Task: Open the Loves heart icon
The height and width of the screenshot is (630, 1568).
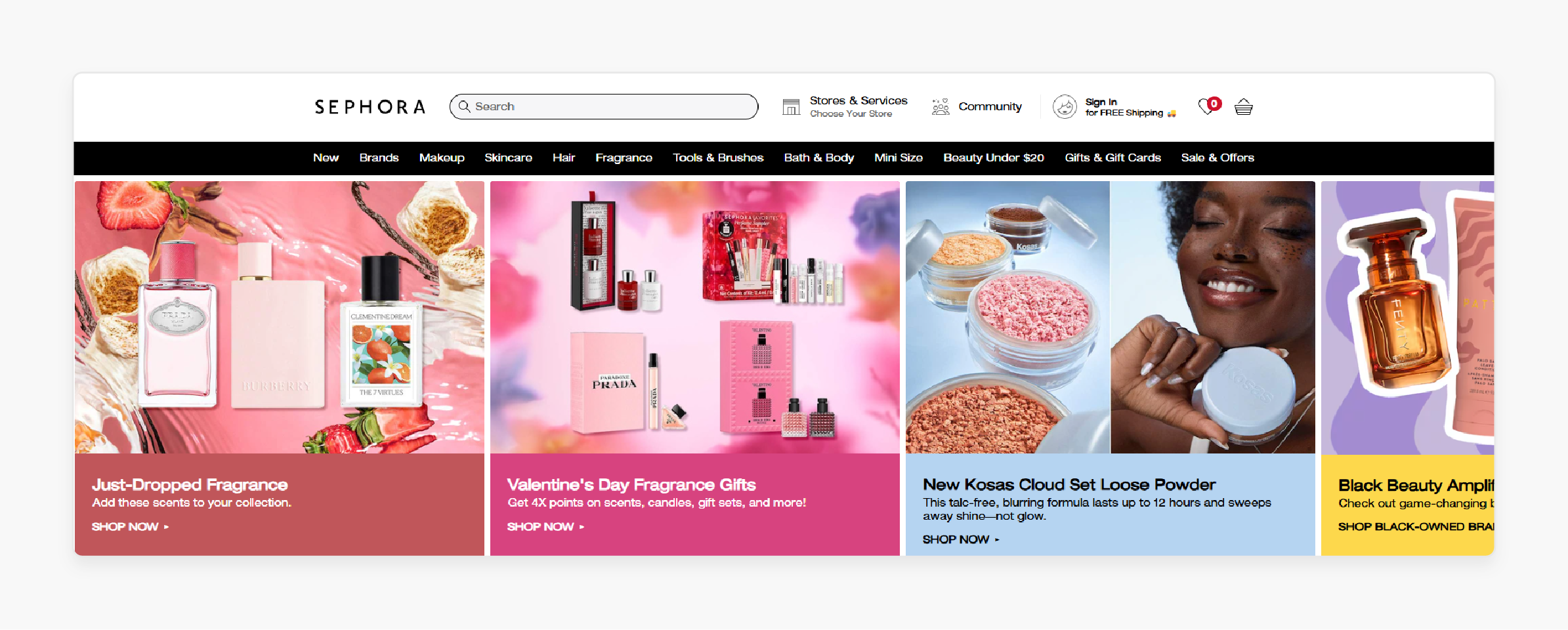Action: pyautogui.click(x=1208, y=106)
